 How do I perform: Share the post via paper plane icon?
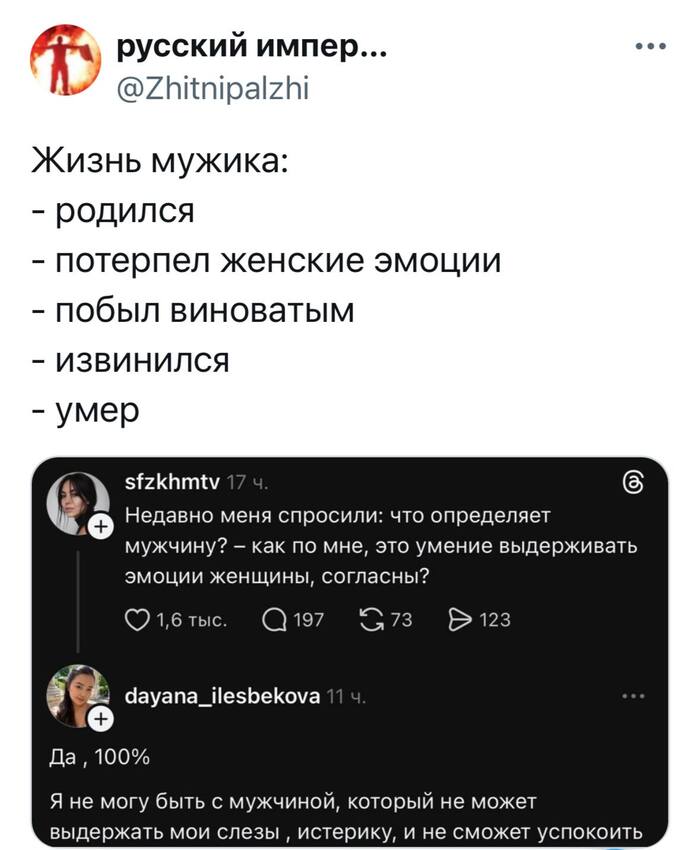tap(460, 620)
